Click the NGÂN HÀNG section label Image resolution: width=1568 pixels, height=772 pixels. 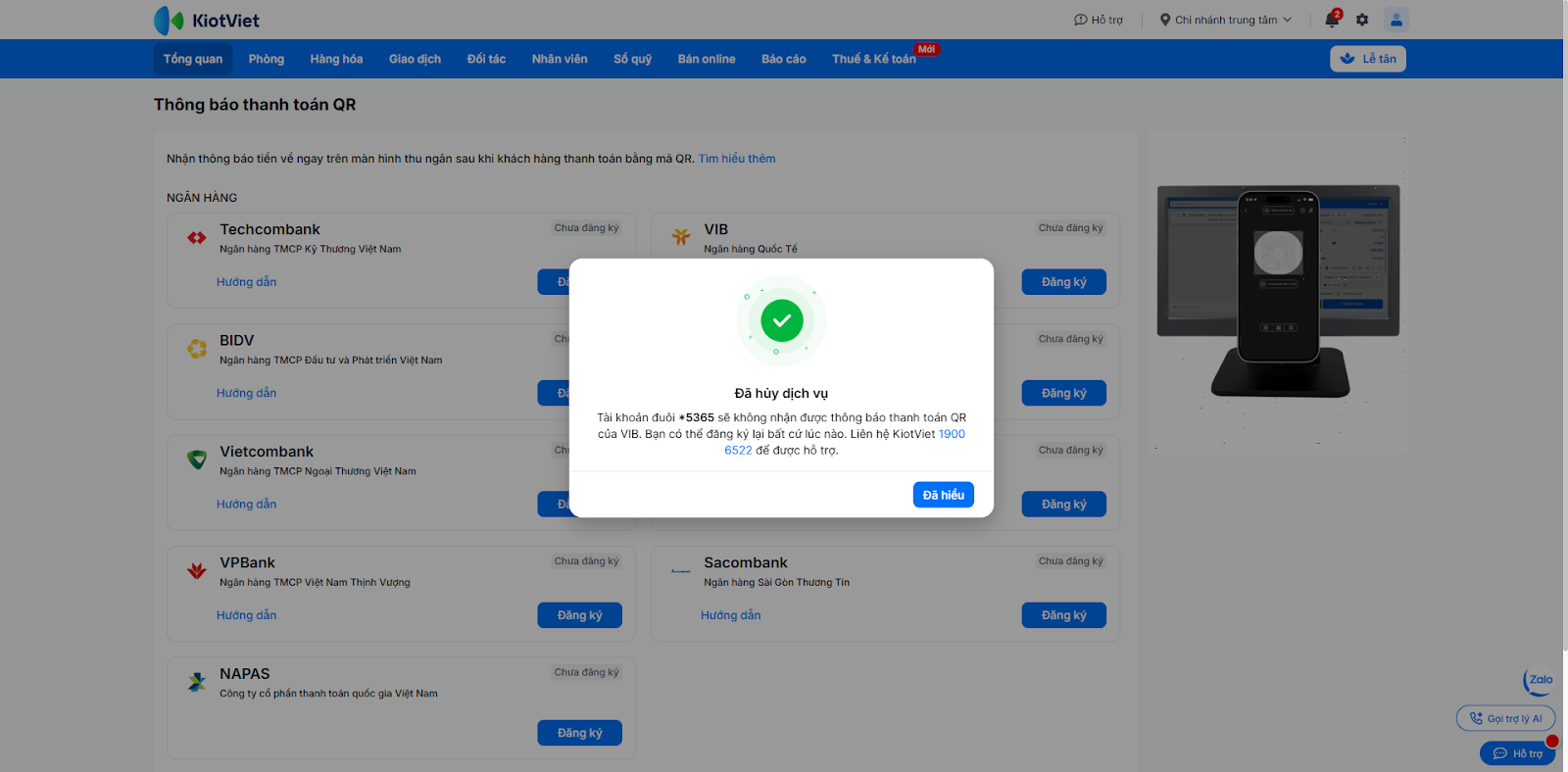click(x=202, y=198)
